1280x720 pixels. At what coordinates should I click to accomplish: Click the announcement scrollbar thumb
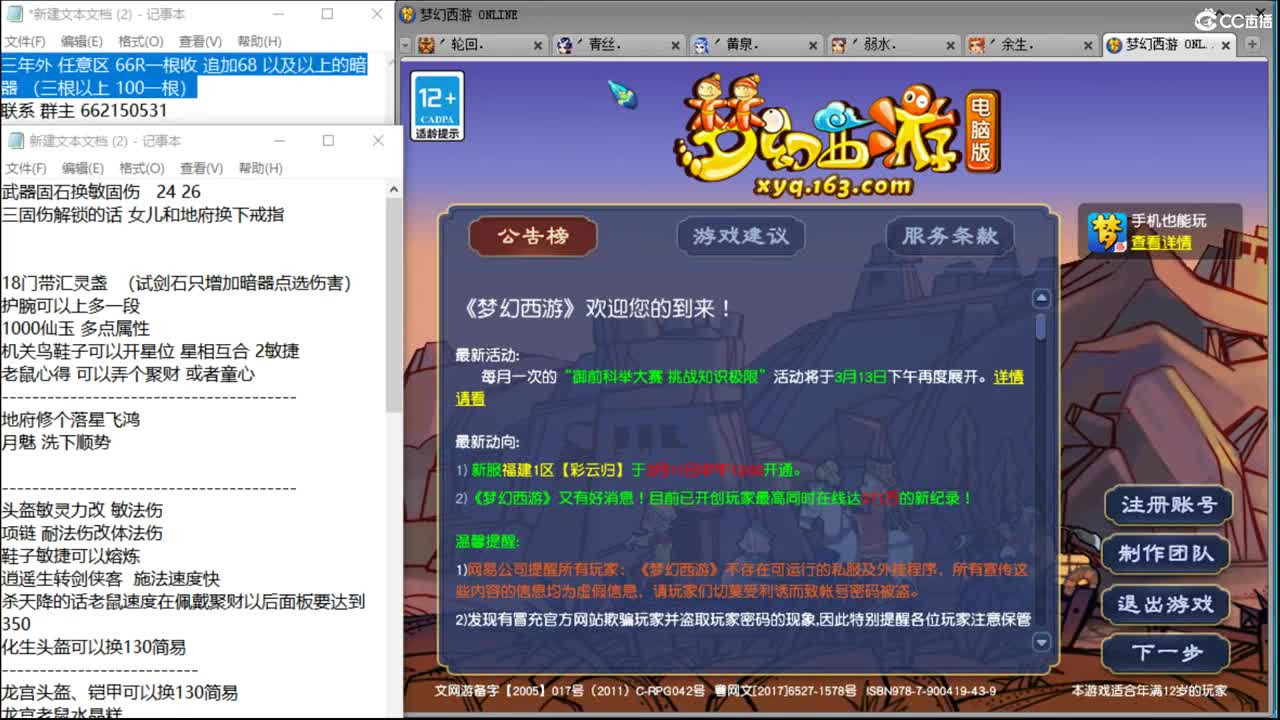click(x=1041, y=326)
